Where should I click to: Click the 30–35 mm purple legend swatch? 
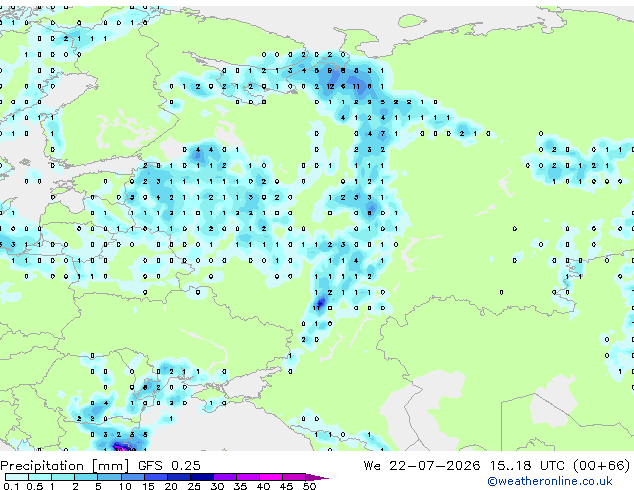(225, 477)
